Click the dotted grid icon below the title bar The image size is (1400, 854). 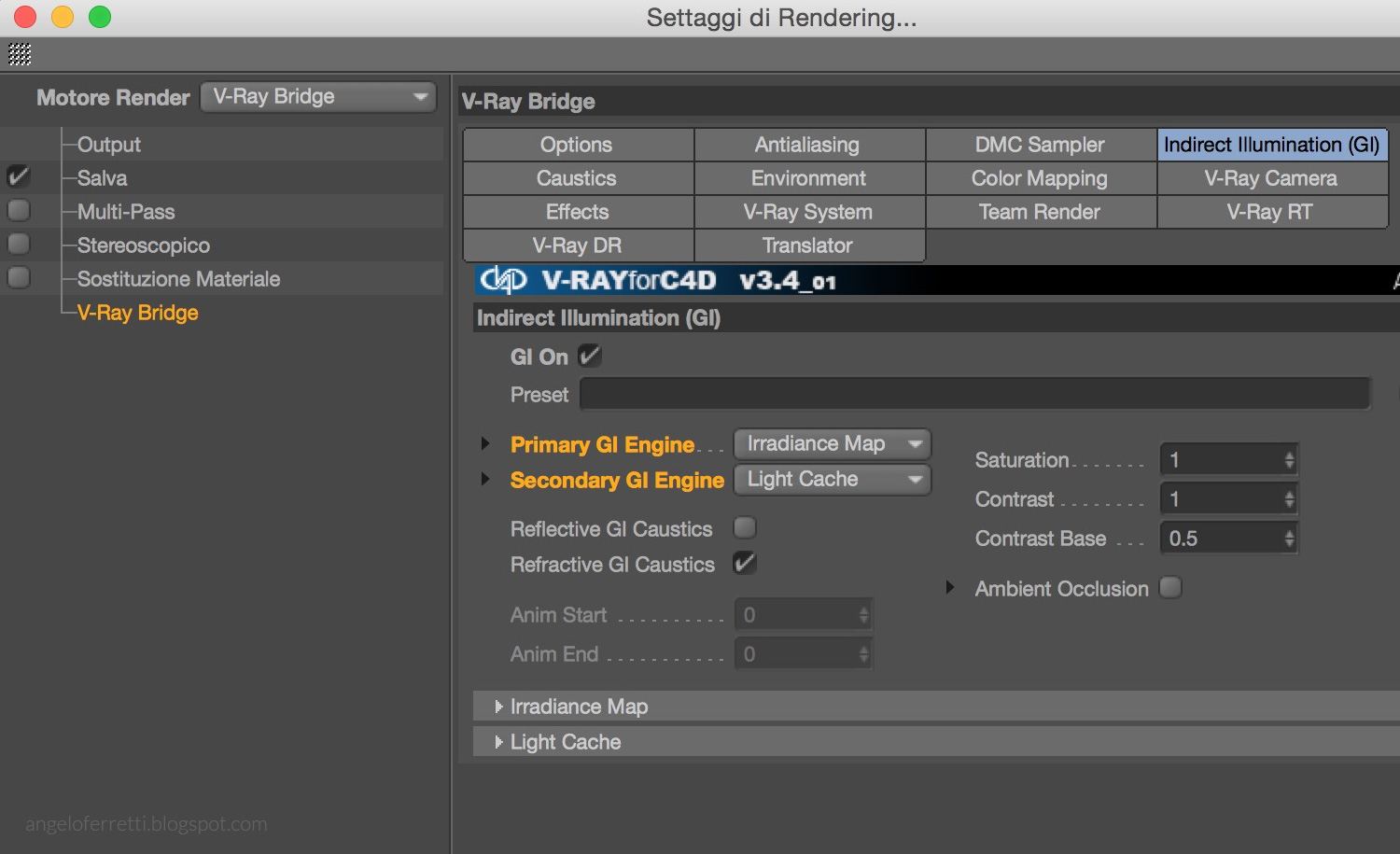pos(20,55)
